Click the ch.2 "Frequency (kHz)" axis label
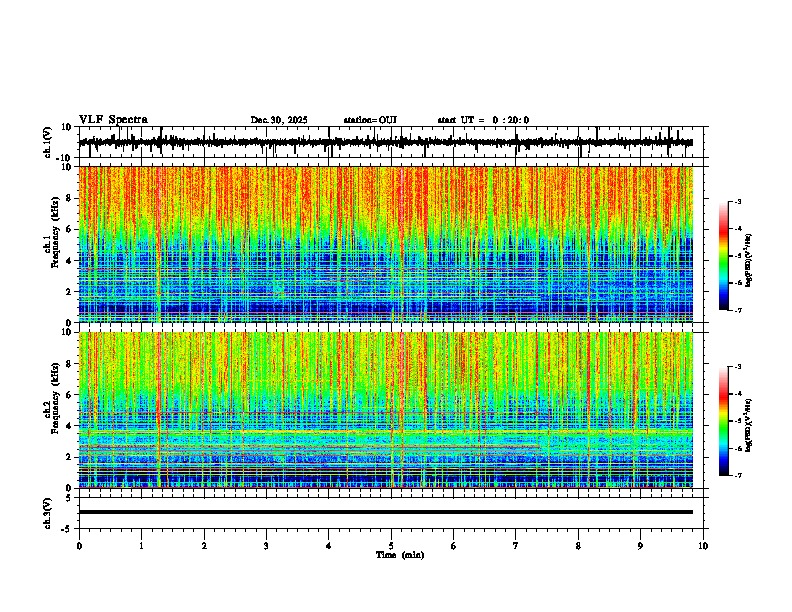 tap(56, 398)
